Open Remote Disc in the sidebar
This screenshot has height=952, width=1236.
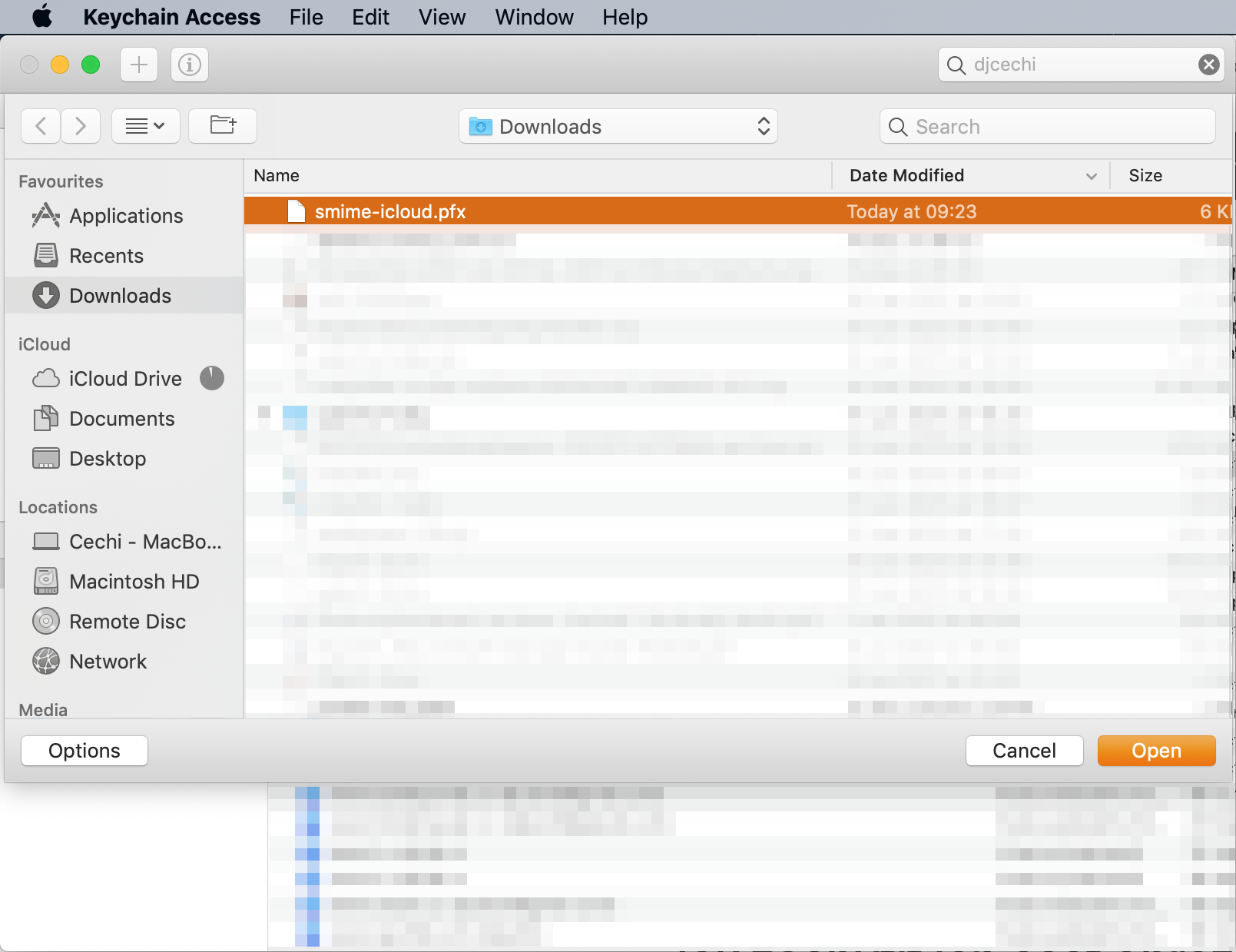tap(124, 622)
